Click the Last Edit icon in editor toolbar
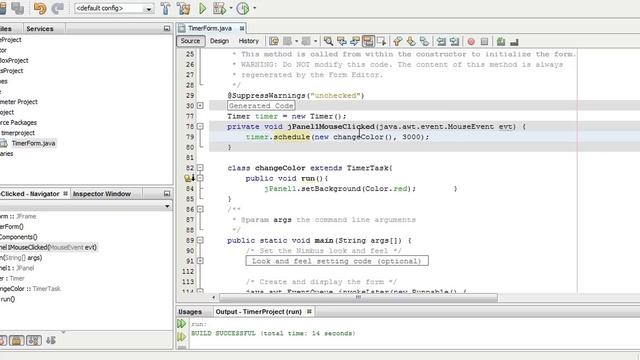 pyautogui.click(x=274, y=41)
